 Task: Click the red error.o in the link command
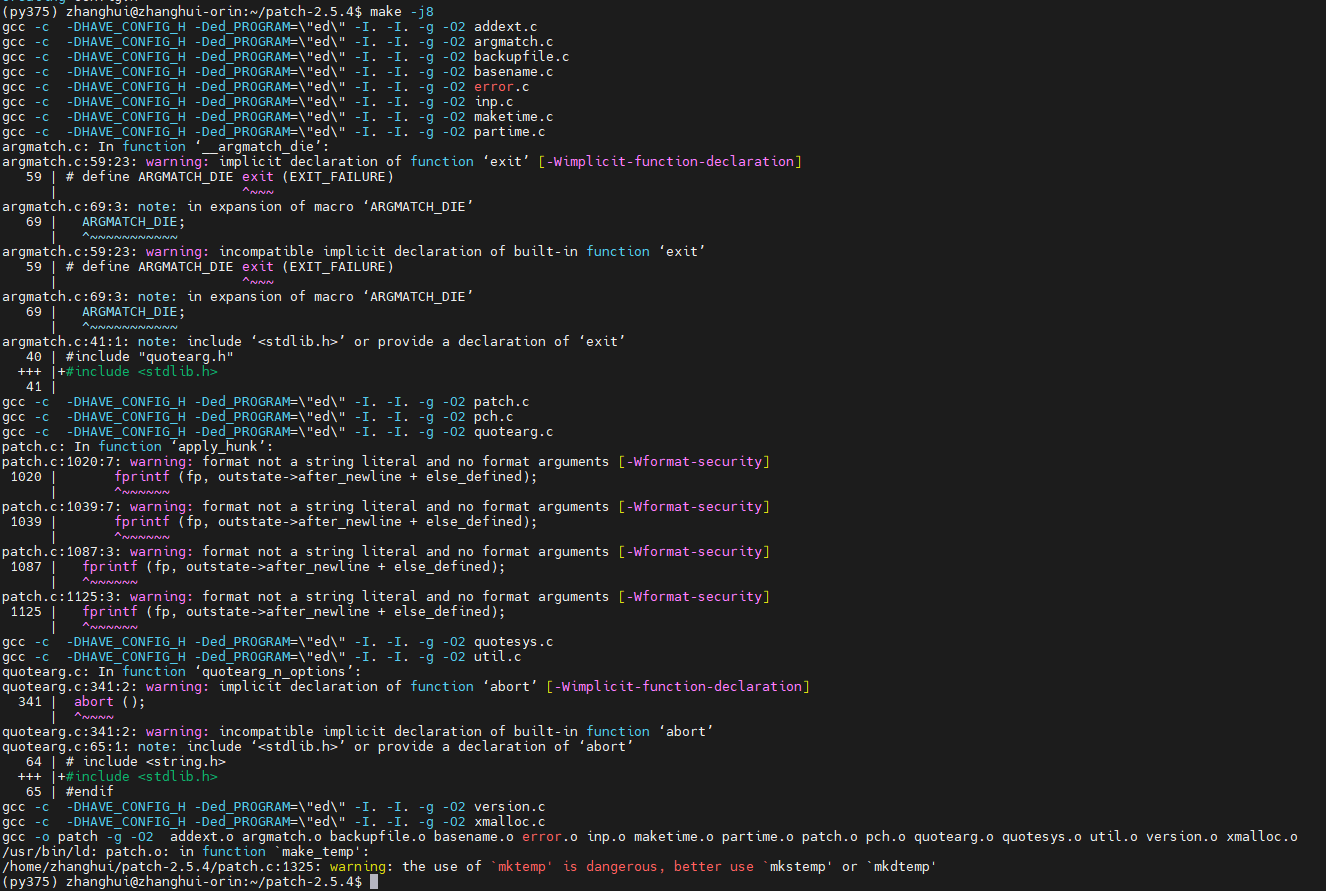[x=550, y=836]
